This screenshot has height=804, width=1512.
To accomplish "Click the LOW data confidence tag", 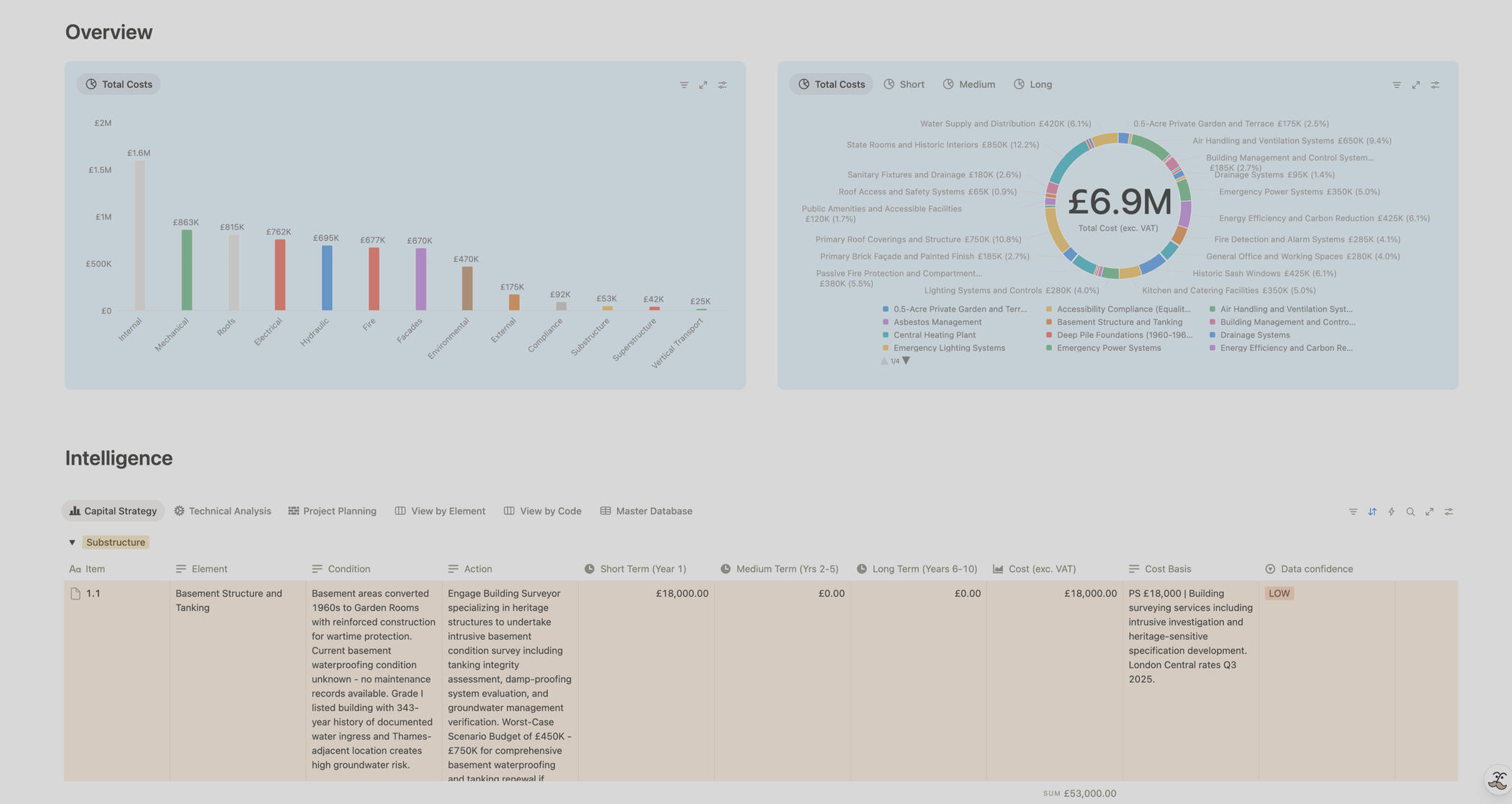I will click(x=1279, y=594).
